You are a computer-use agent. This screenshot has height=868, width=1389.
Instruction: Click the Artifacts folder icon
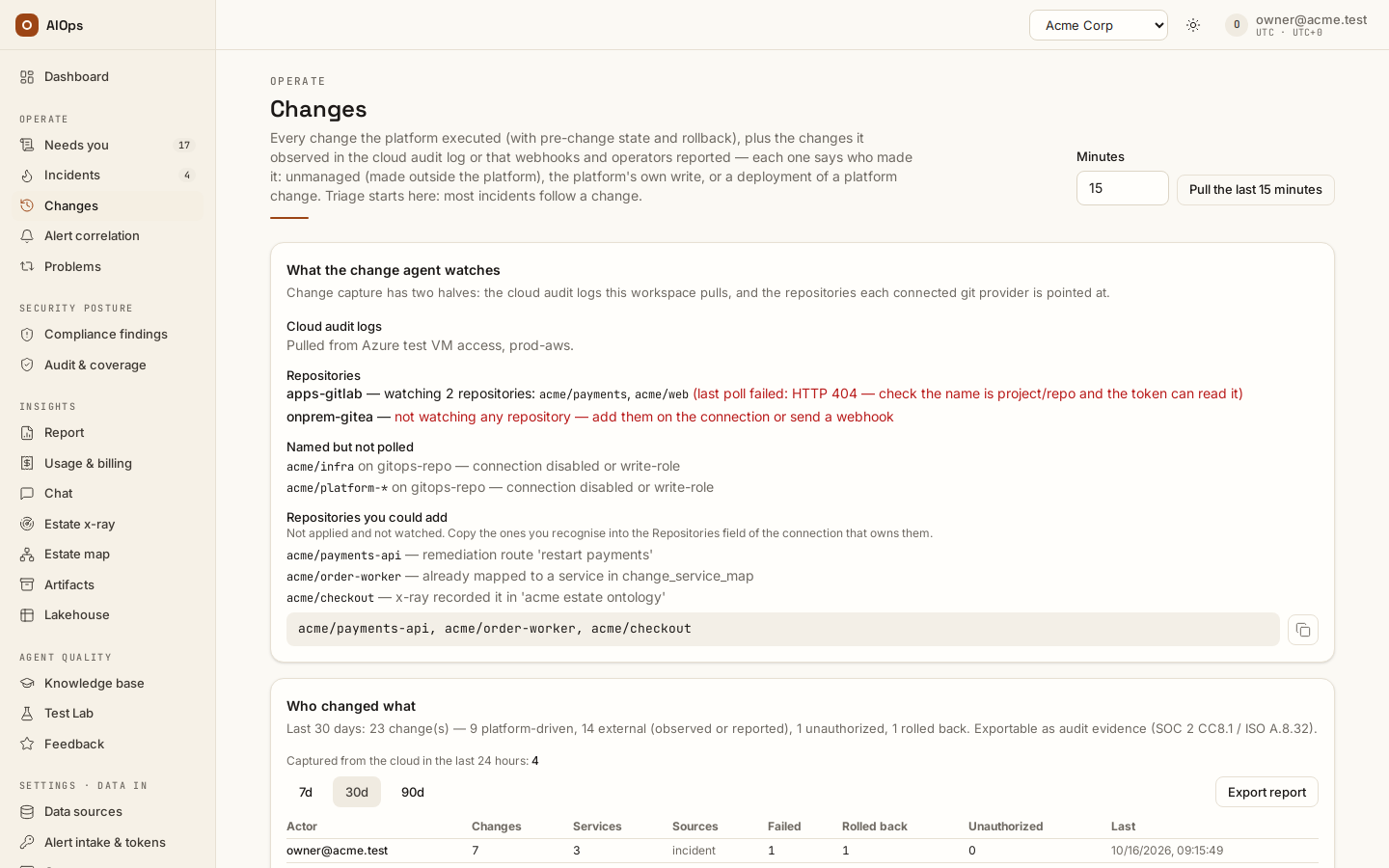27,585
